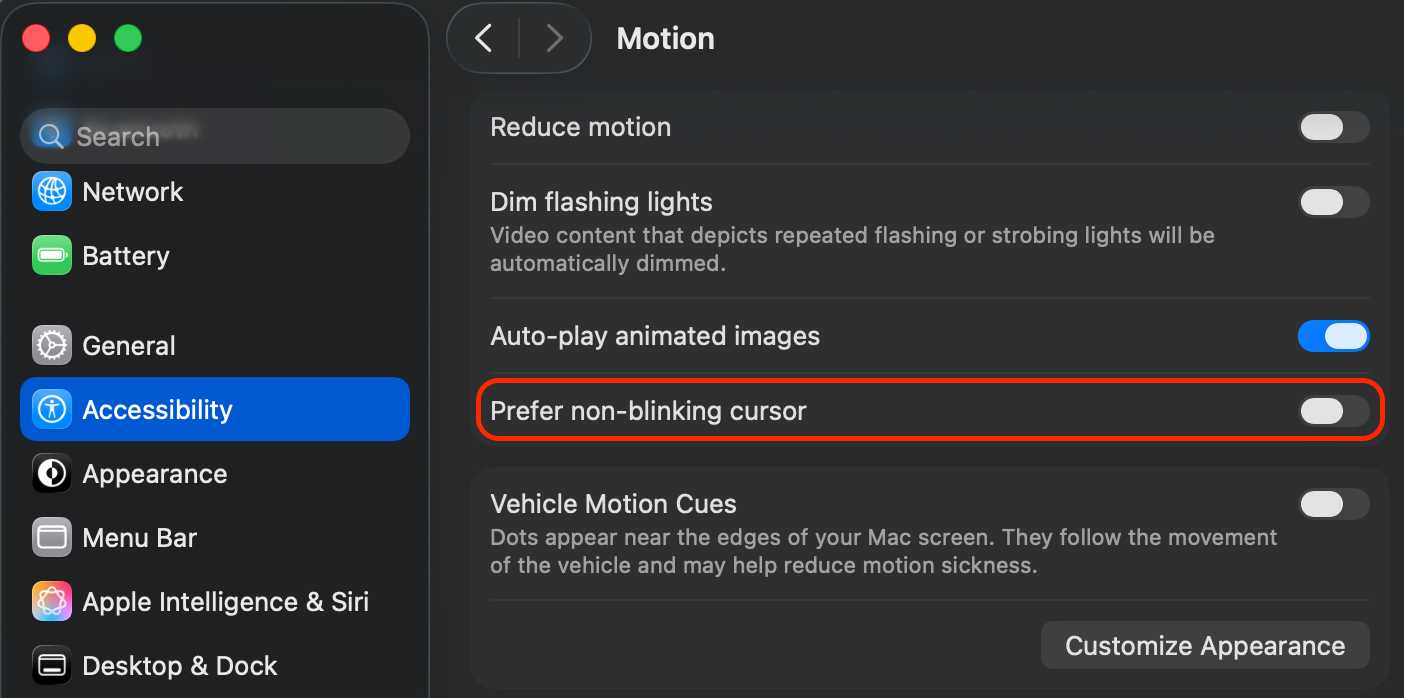Screen dimensions: 1404x698
Task: Click the sidebar Search field
Action: pyautogui.click(x=215, y=136)
